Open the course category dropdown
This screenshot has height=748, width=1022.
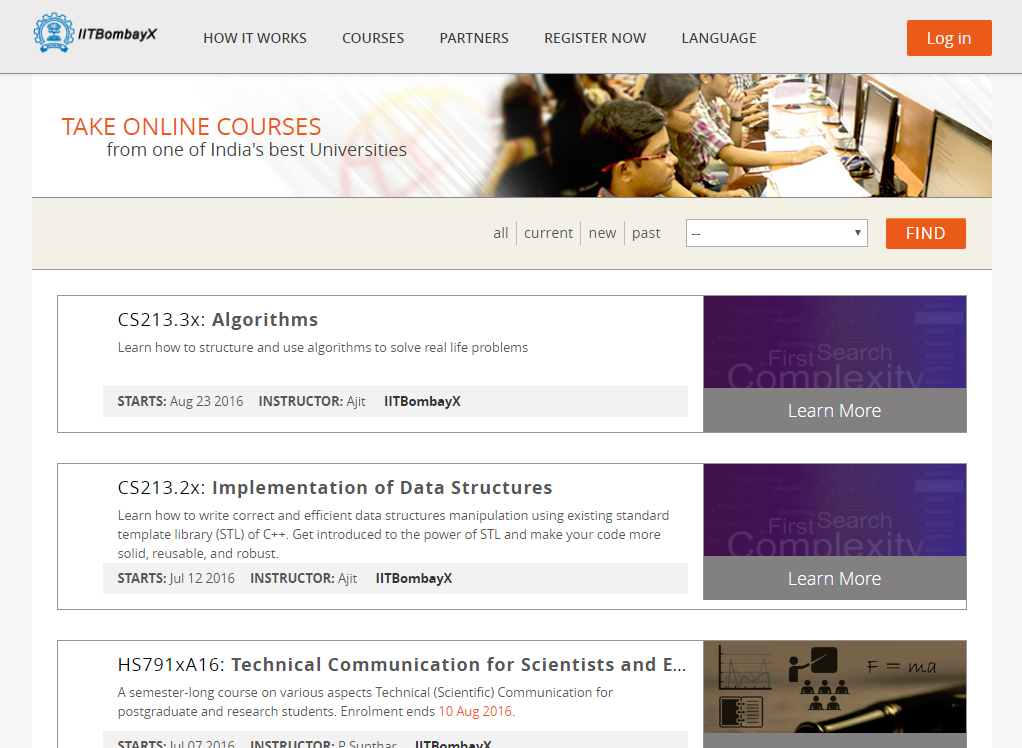click(776, 233)
